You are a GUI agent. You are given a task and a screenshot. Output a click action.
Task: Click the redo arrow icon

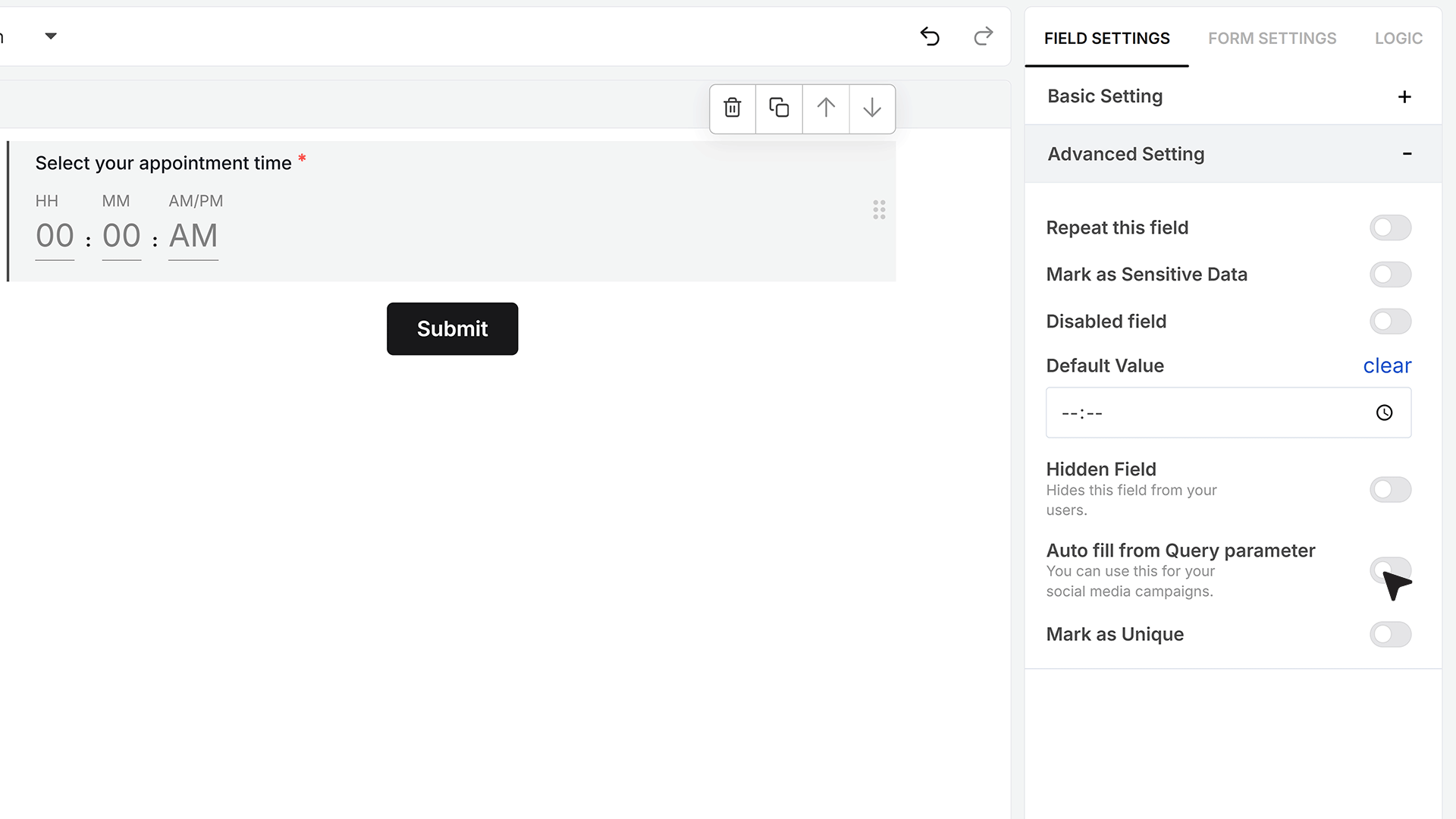(x=984, y=36)
